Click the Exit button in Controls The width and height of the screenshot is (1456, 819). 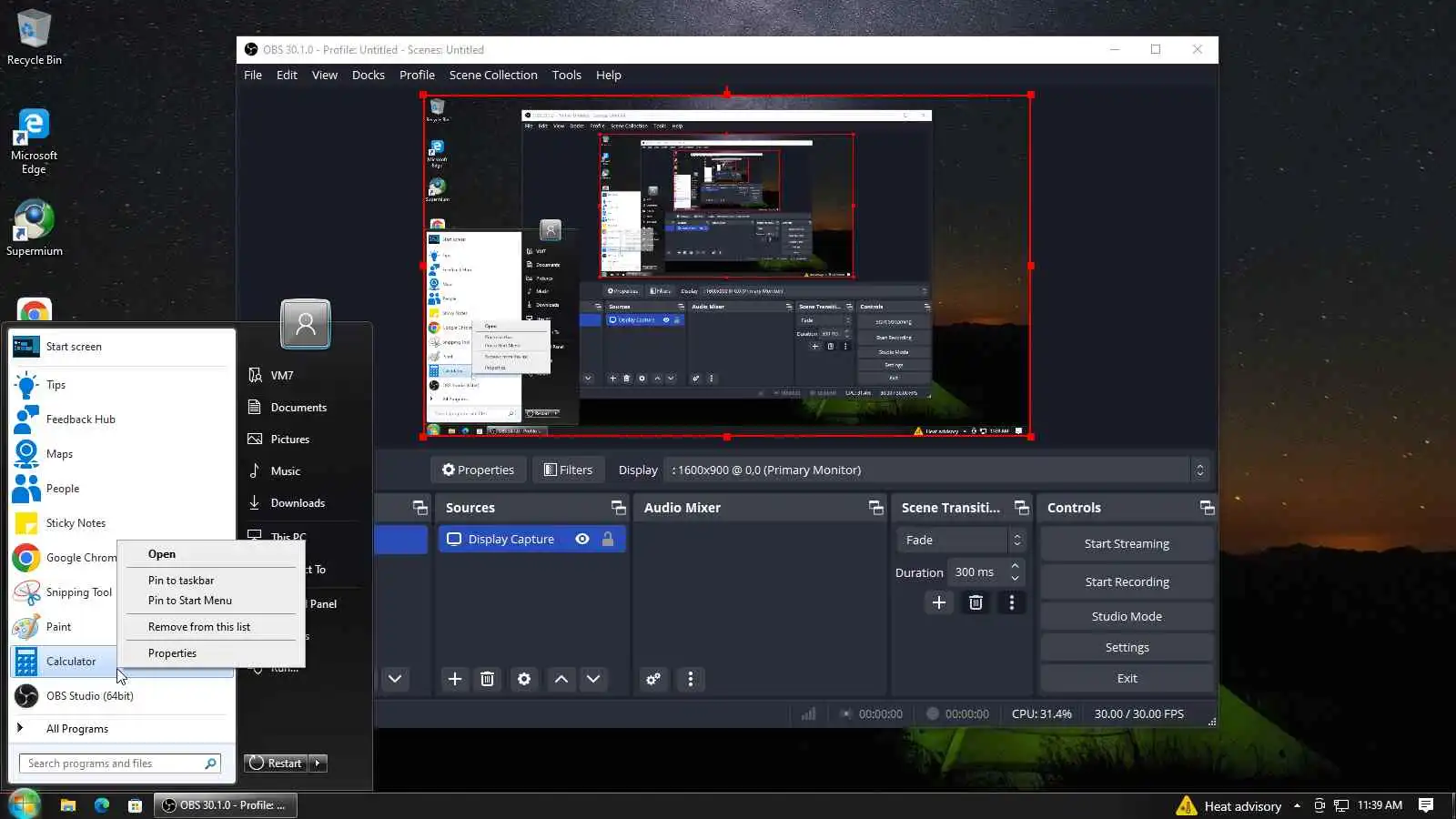click(1127, 678)
